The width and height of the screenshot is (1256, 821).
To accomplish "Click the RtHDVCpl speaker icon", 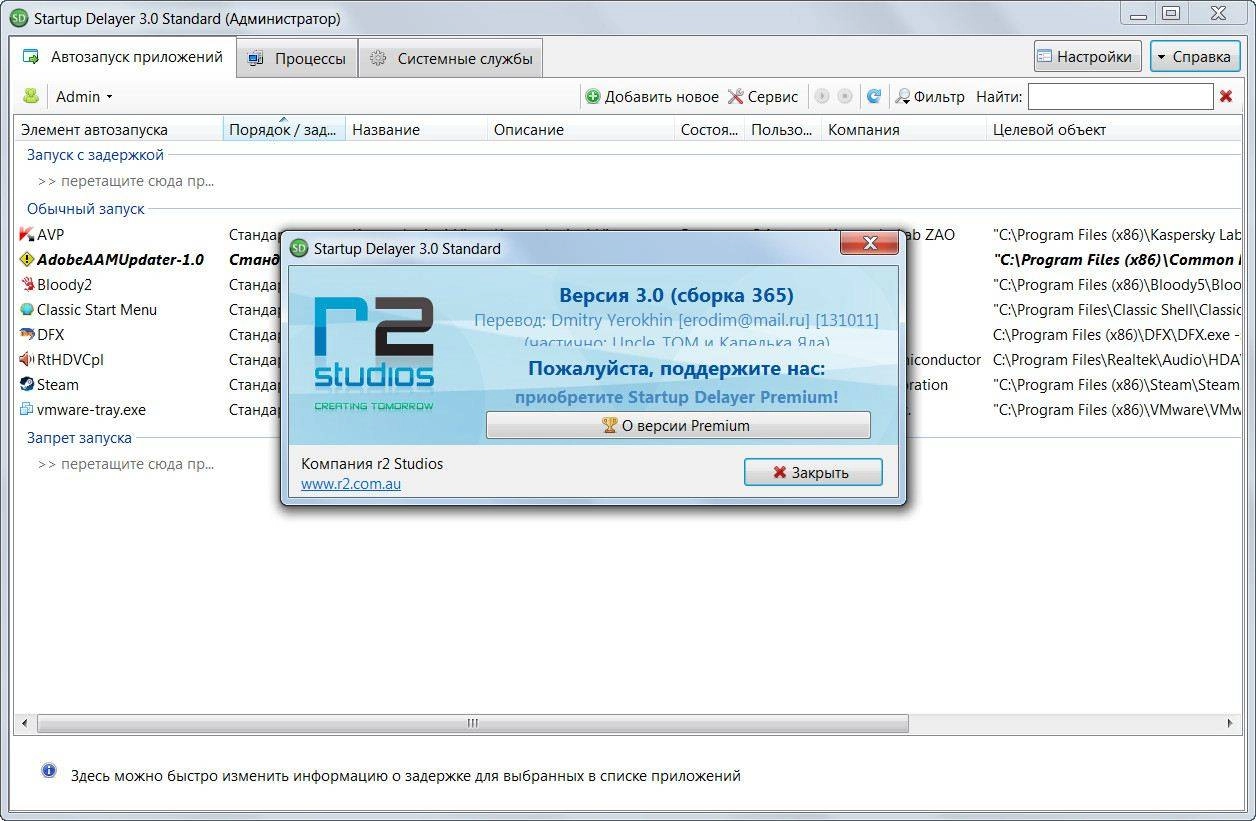I will pos(27,360).
